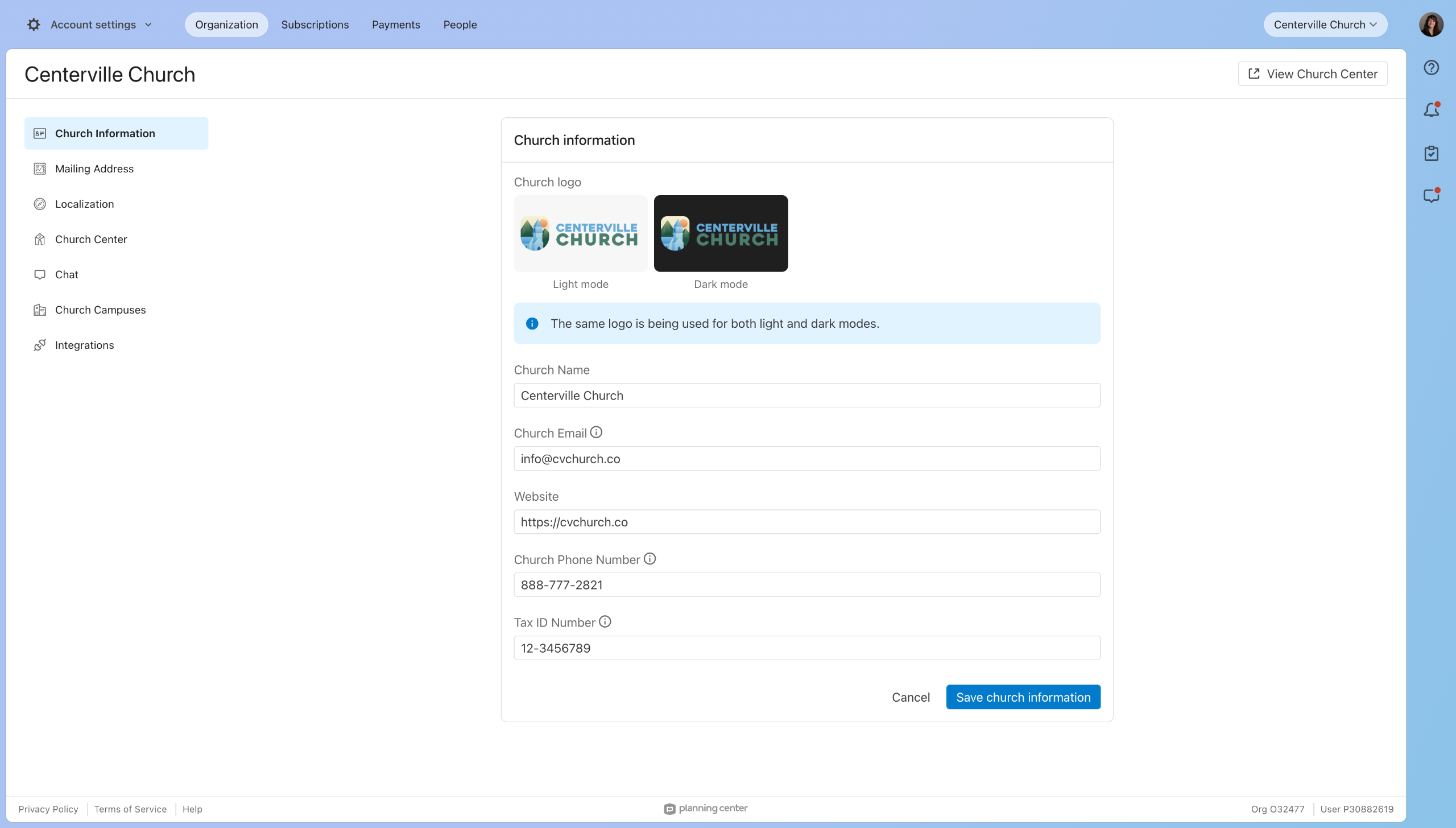Screen dimensions: 1456x828
Task: Click the Chat speech bubble sidebar icon
Action: (x=40, y=275)
